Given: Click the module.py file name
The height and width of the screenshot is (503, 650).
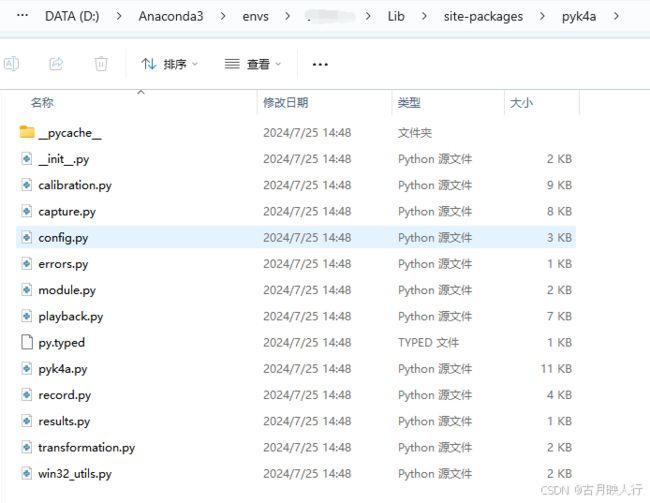Looking at the screenshot, I should [67, 290].
